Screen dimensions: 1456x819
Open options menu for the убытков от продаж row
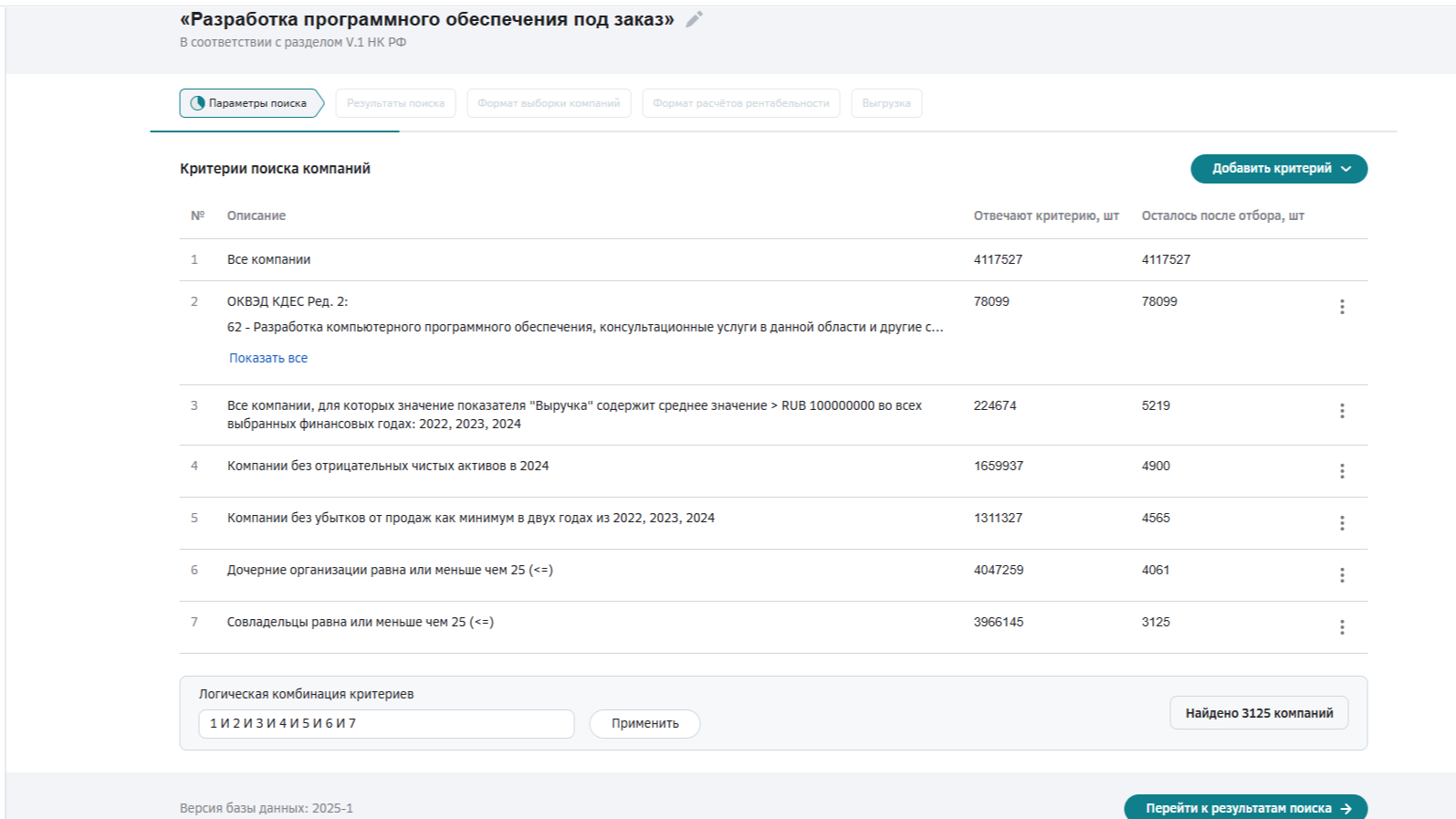pos(1341,523)
